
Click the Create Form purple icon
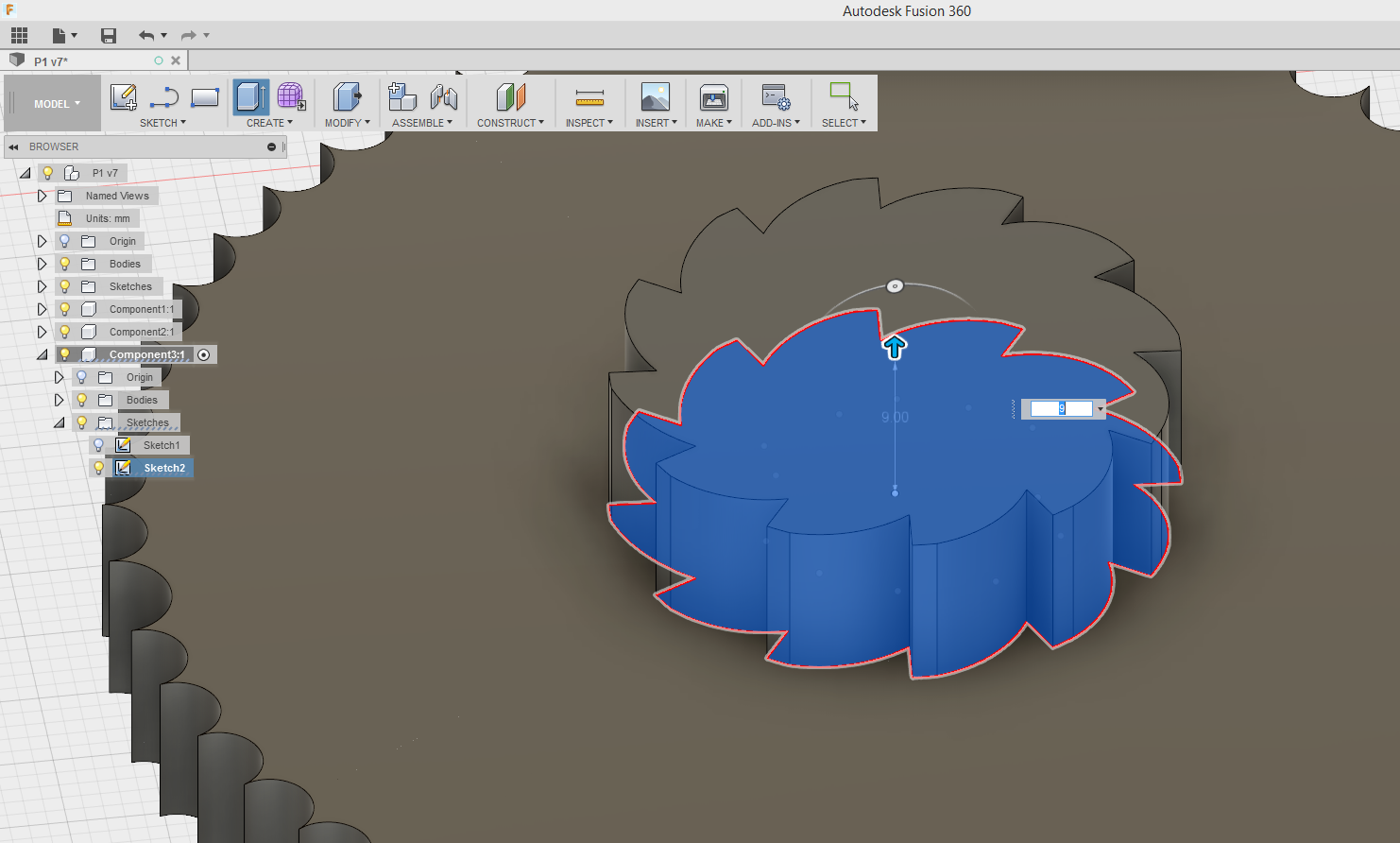(x=291, y=97)
